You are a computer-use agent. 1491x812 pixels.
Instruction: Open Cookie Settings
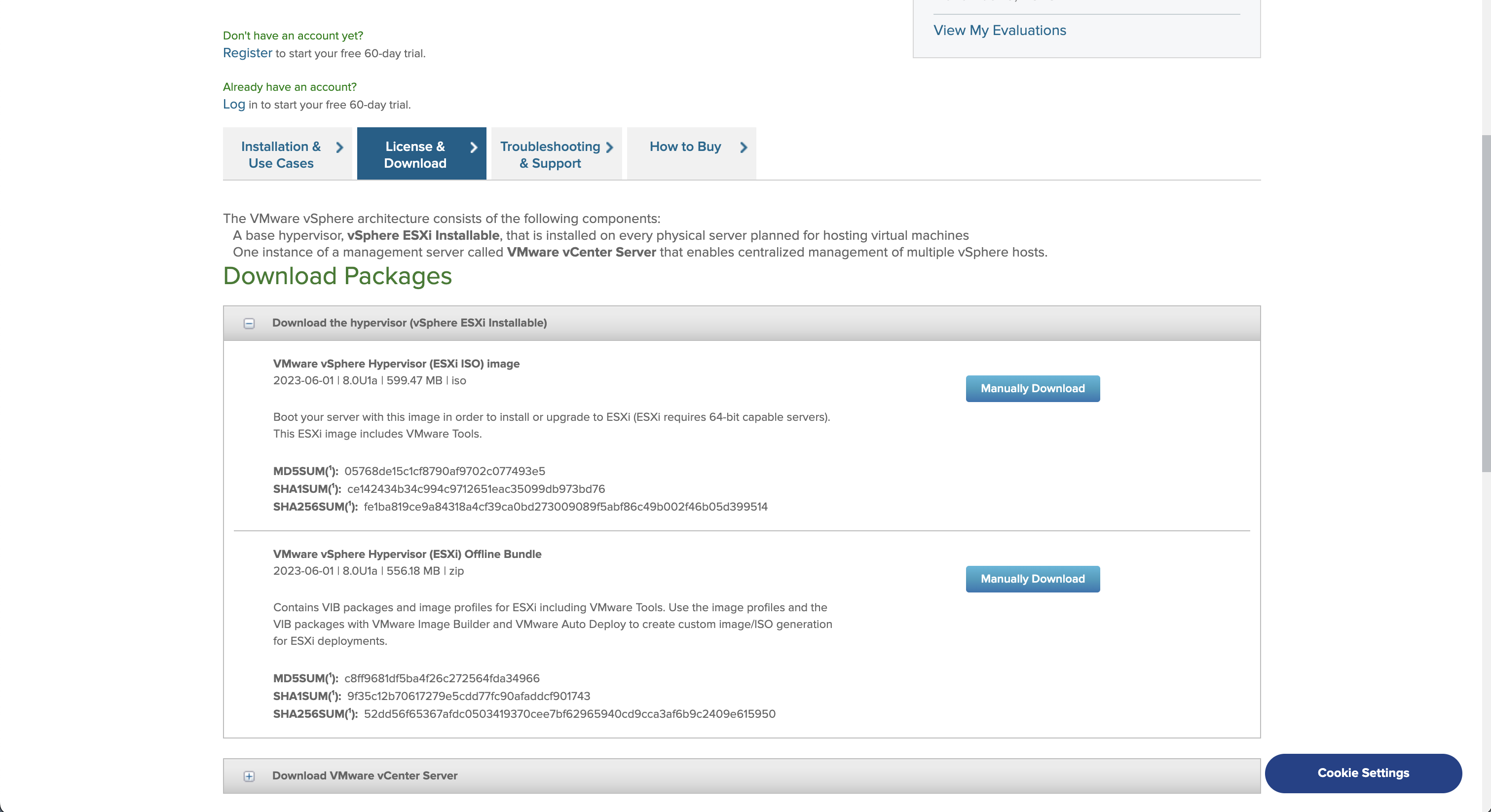pyautogui.click(x=1363, y=773)
